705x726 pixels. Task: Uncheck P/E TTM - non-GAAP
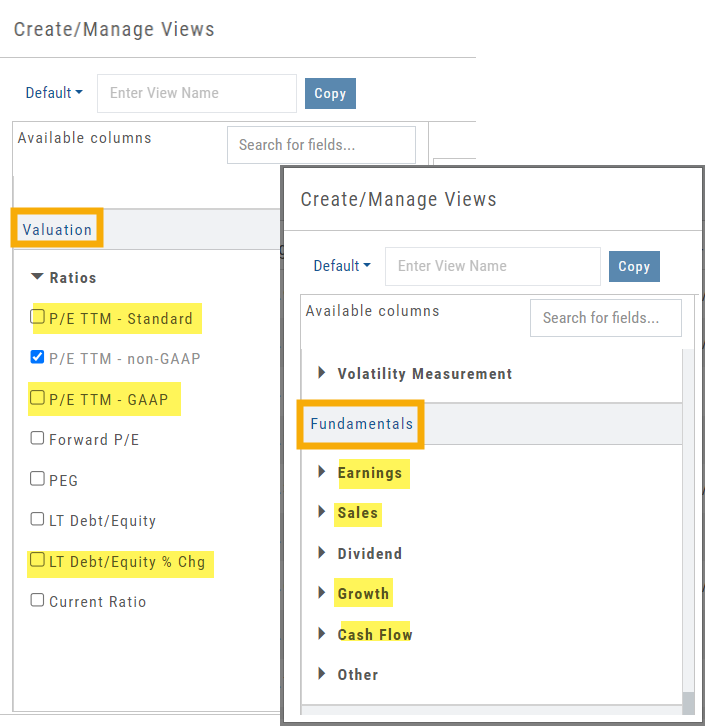coord(38,357)
